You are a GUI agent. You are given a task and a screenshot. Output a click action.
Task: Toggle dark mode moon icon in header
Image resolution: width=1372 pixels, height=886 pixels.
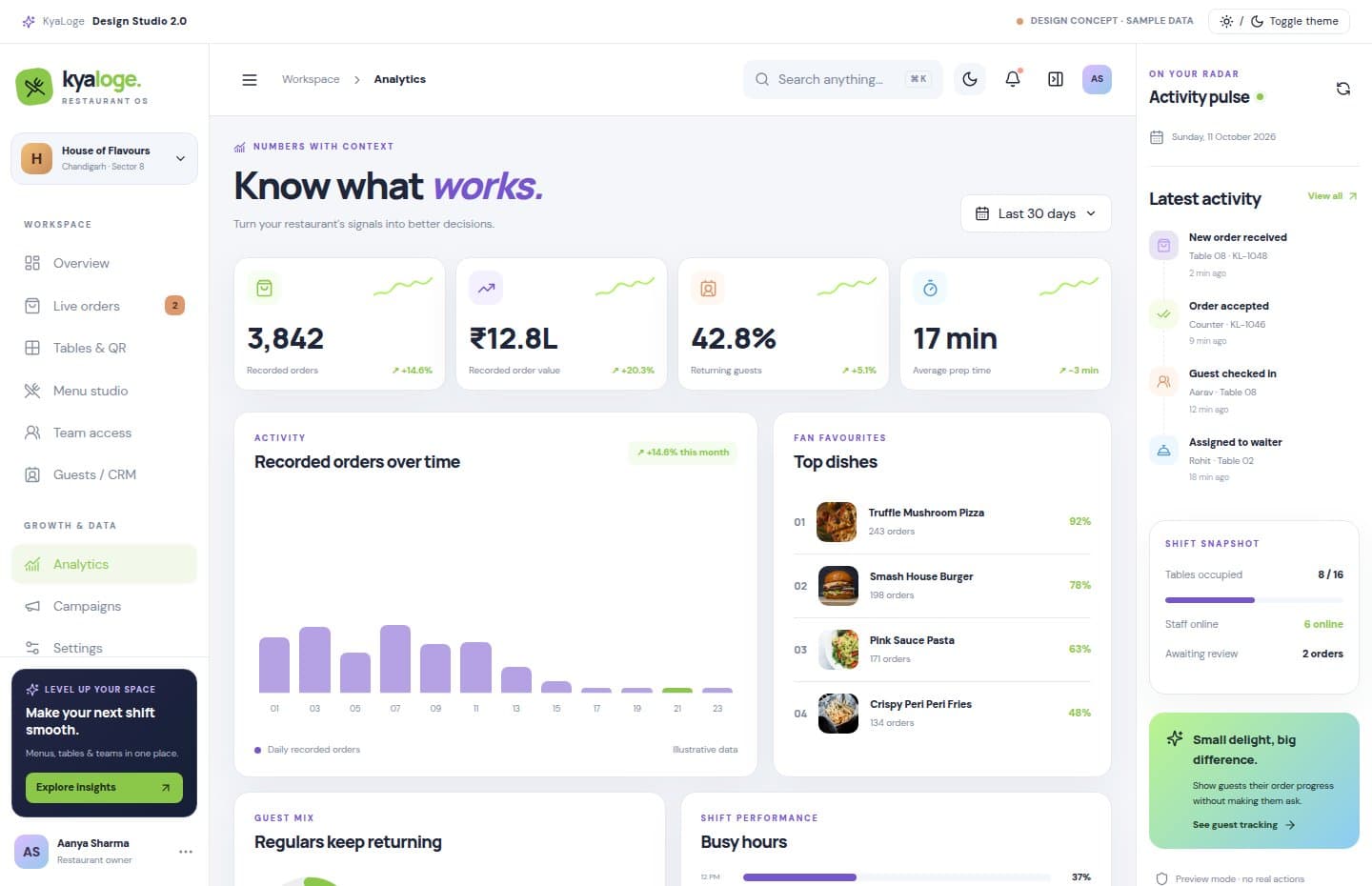coord(970,79)
